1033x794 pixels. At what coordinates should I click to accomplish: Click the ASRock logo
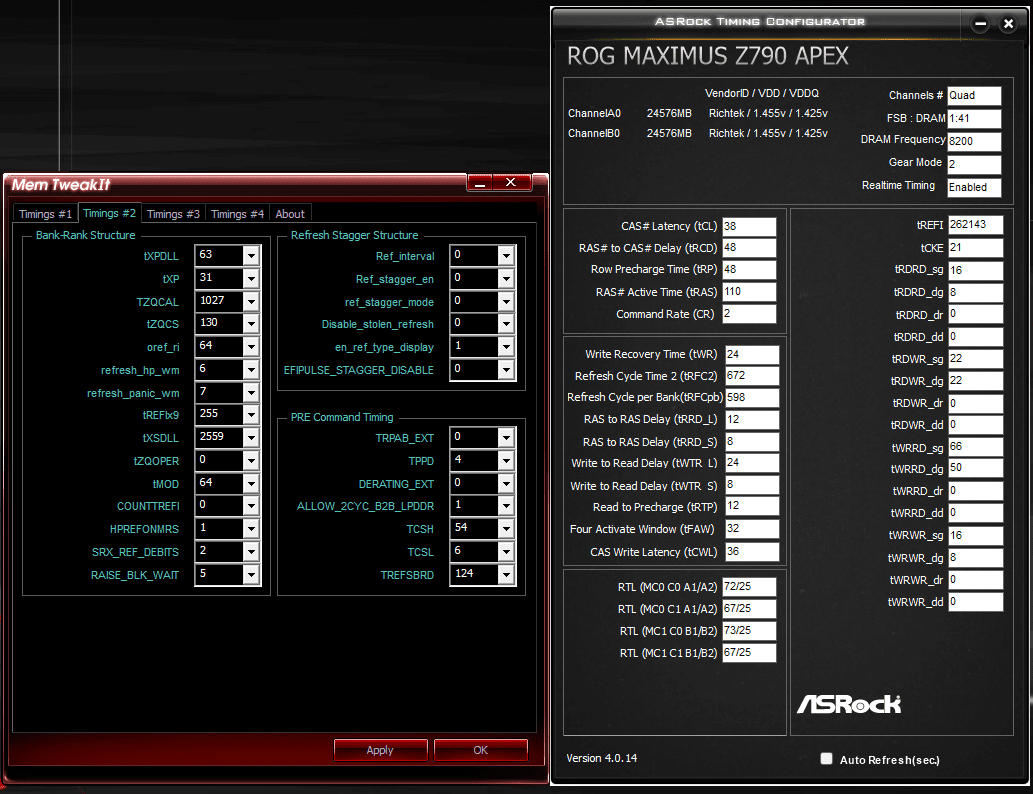pyautogui.click(x=849, y=704)
